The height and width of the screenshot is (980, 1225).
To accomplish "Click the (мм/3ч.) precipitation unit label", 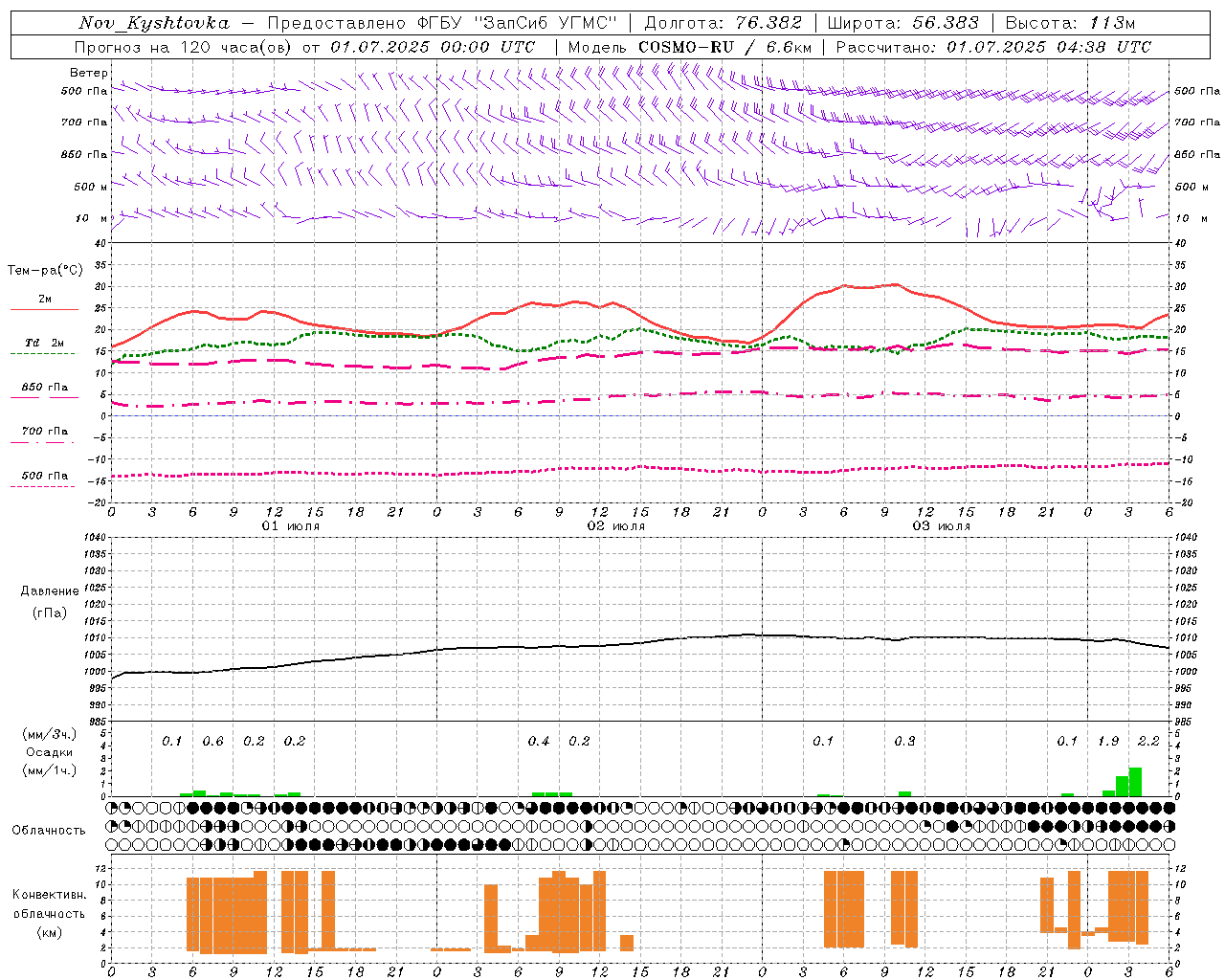I will [49, 735].
